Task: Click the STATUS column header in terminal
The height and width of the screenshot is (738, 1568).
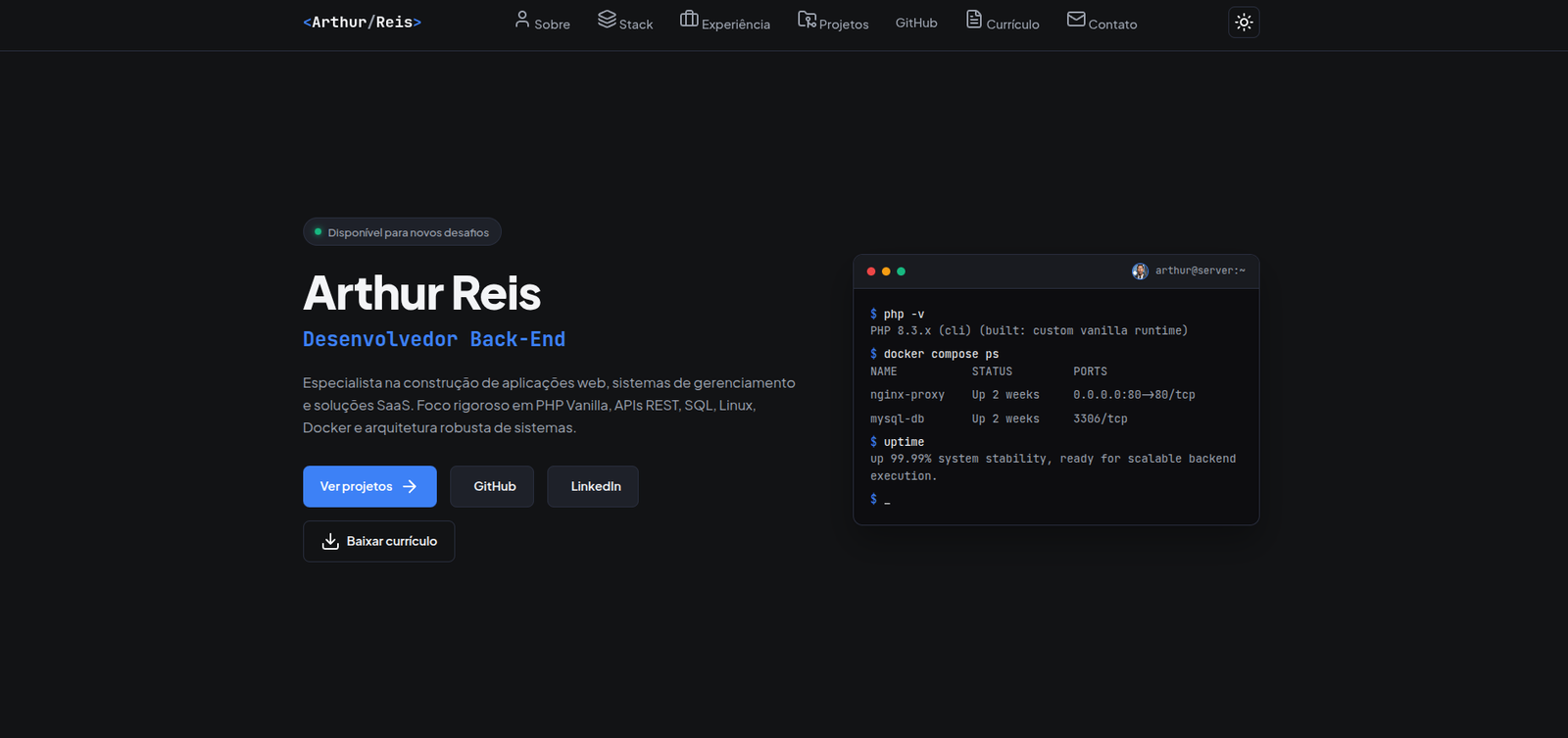Action: click(x=992, y=371)
